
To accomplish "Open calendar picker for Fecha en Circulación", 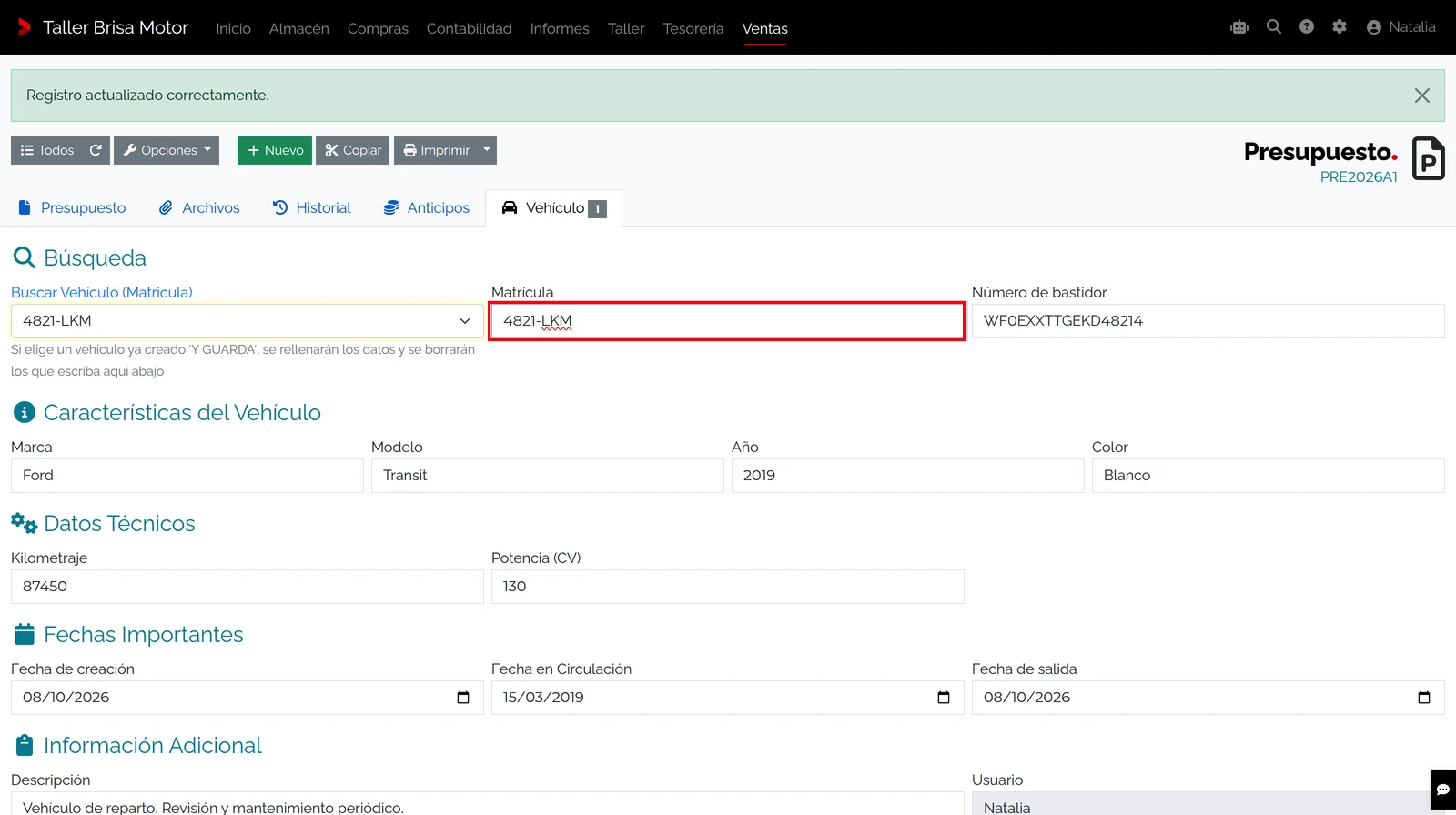I will [944, 698].
